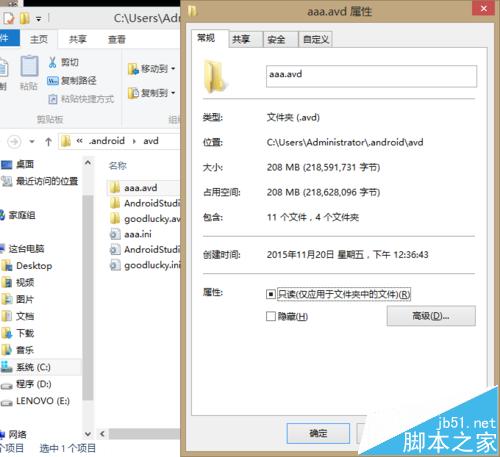
Task: Select the goodlucky.ini file
Action: (144, 265)
